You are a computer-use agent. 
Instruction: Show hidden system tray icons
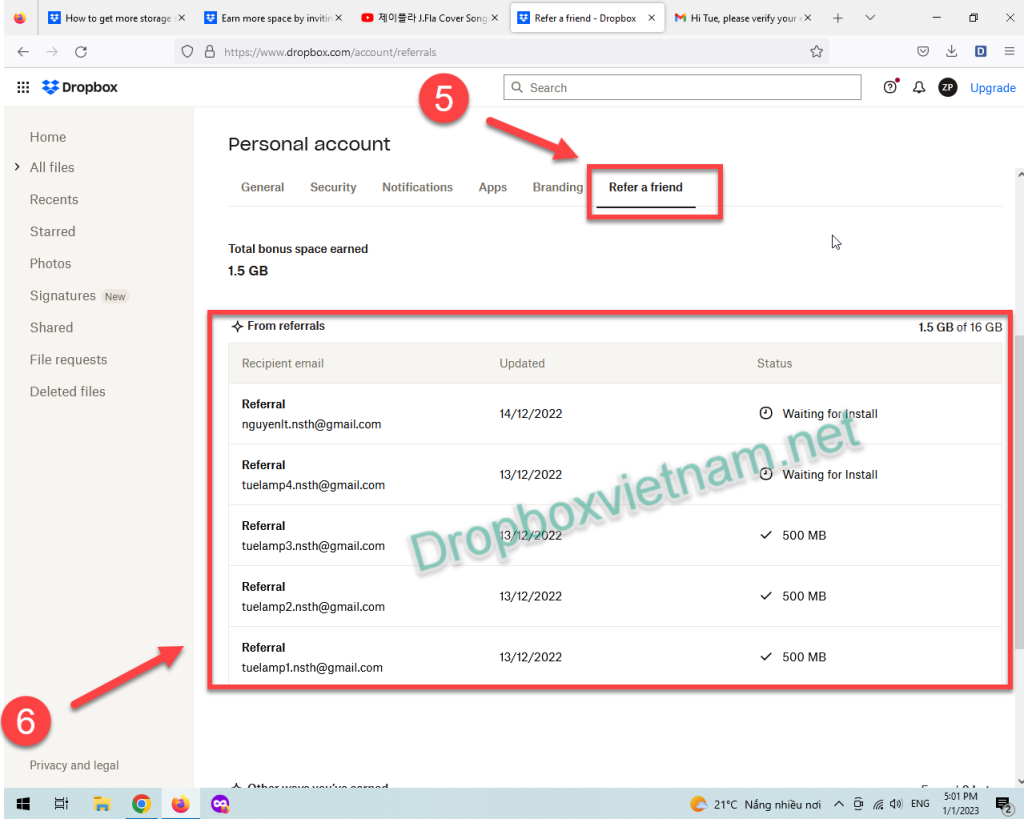point(839,804)
